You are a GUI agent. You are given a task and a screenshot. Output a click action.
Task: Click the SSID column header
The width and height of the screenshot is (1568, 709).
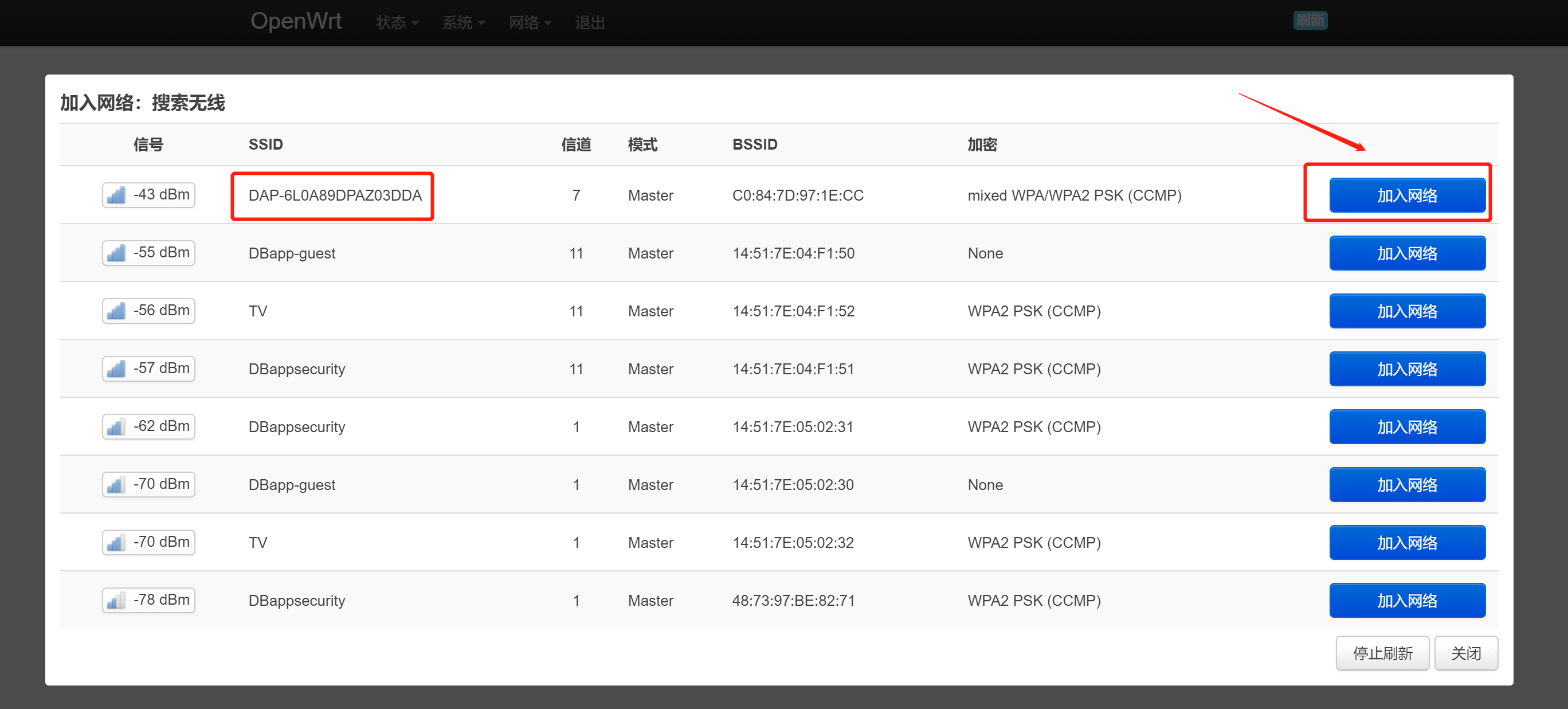[265, 144]
